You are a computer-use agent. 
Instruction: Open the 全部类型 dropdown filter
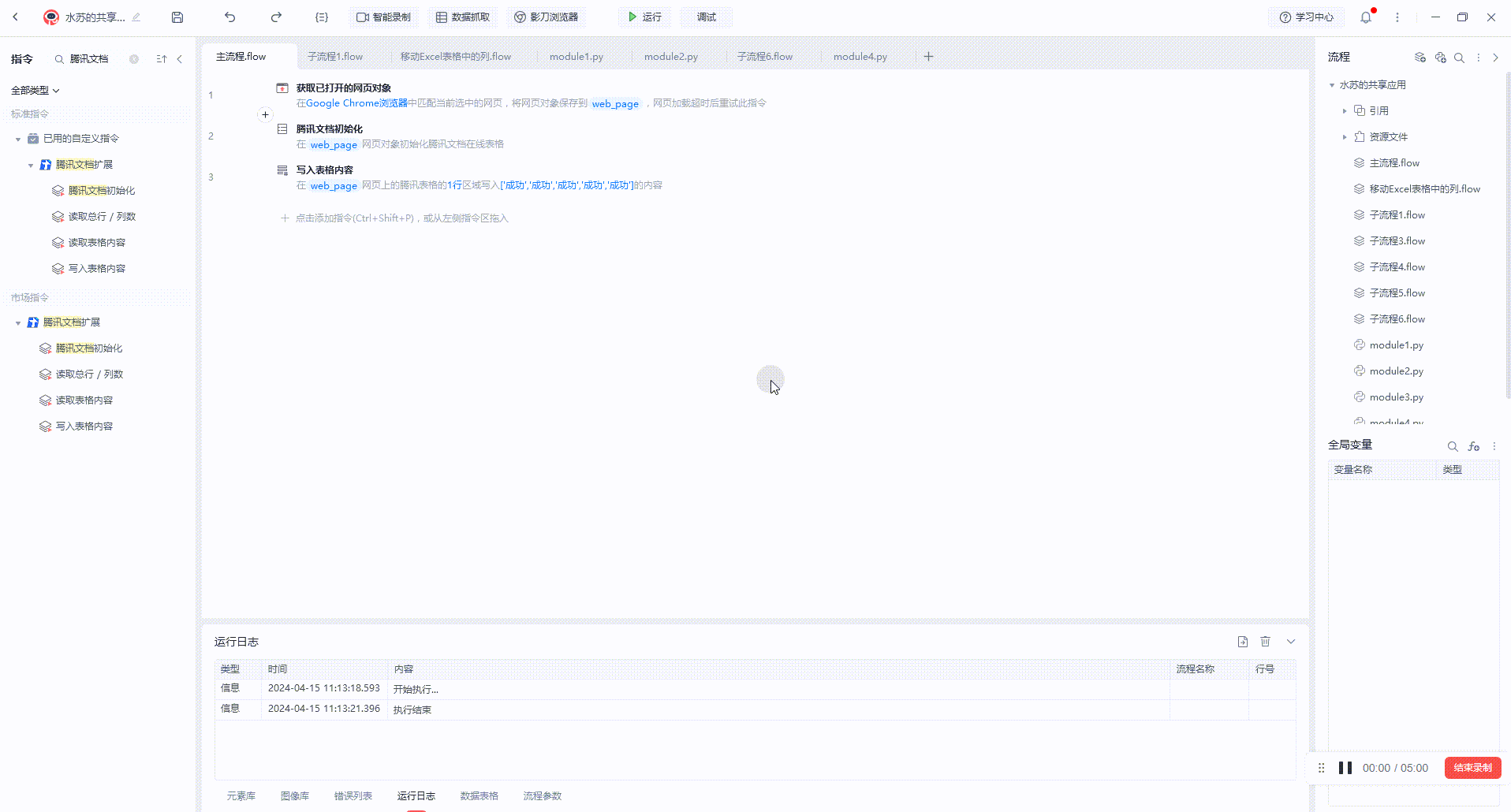(35, 91)
